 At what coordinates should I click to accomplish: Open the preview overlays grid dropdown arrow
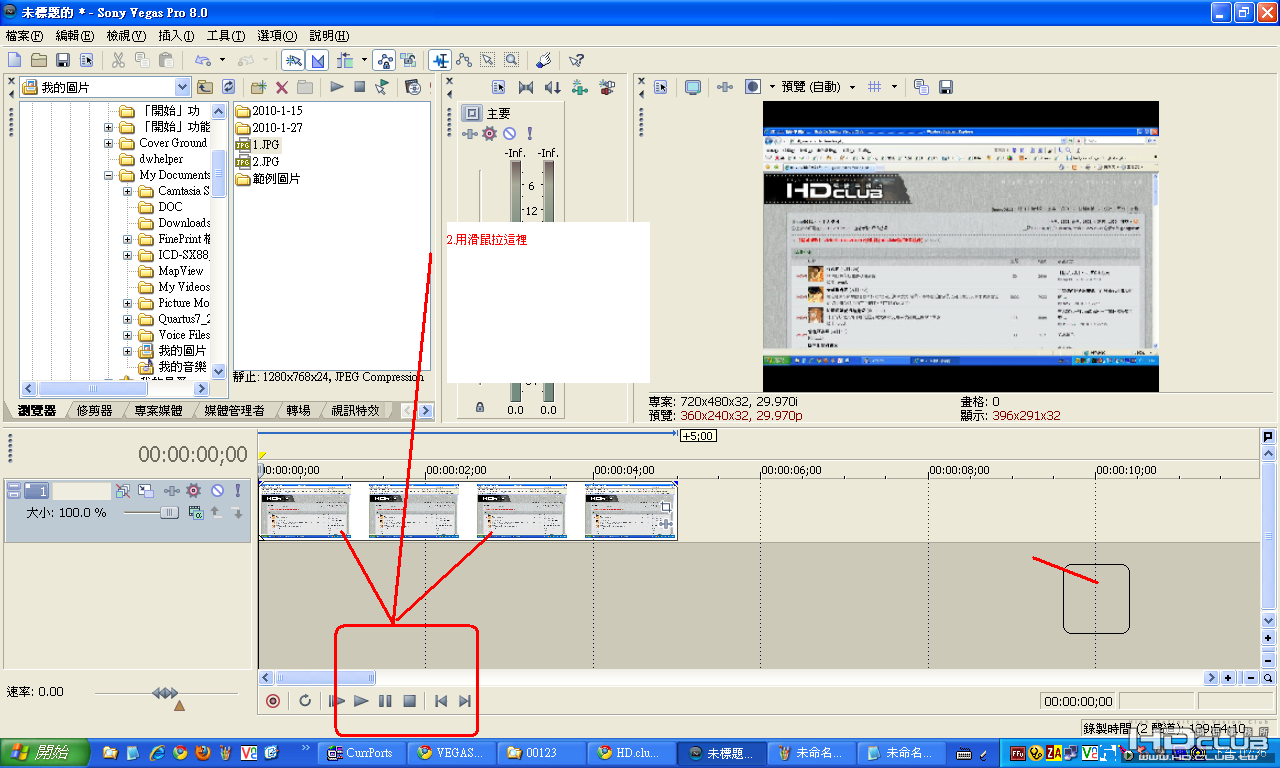894,87
